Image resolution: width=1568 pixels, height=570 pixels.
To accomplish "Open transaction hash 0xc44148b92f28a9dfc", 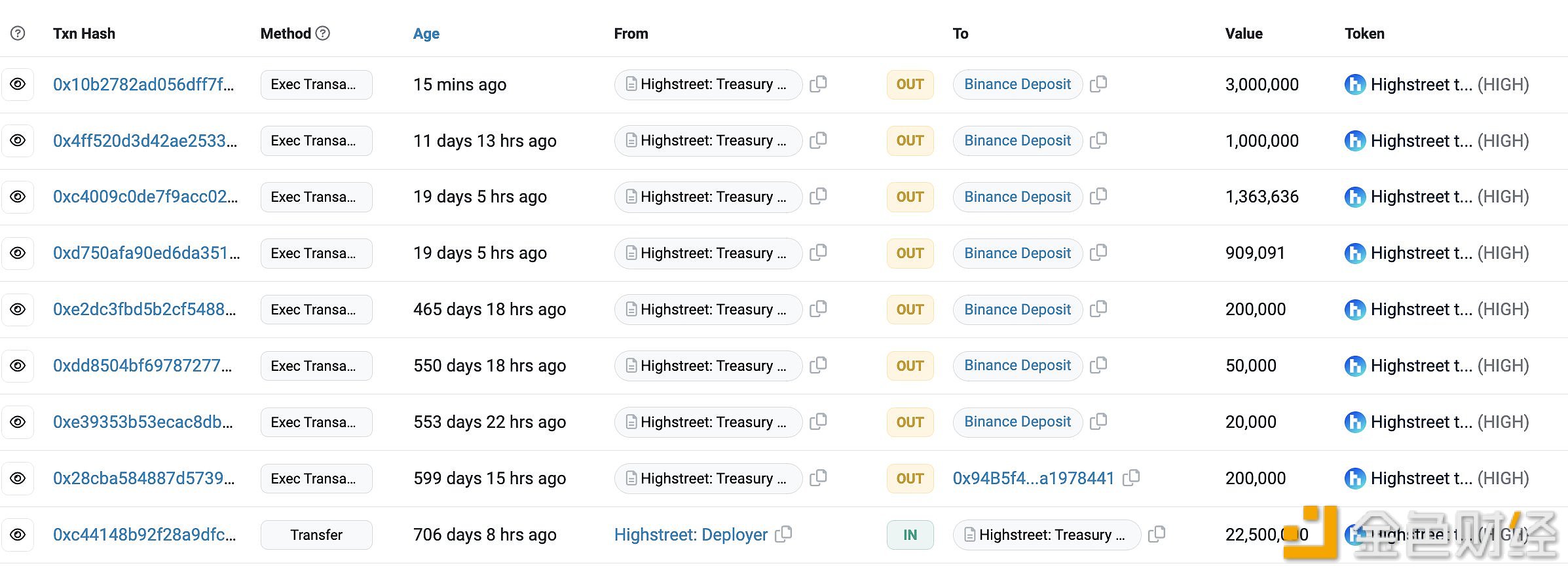I will [145, 535].
